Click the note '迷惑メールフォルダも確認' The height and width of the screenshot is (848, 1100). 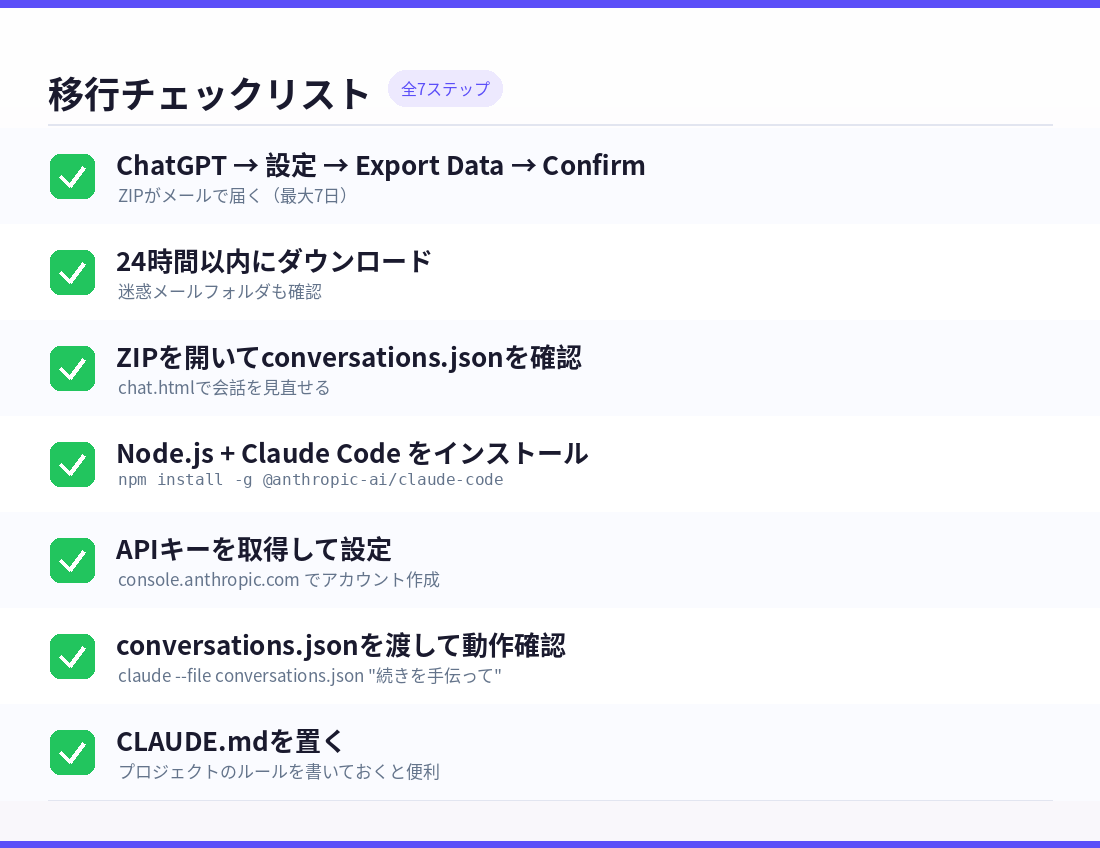(220, 292)
